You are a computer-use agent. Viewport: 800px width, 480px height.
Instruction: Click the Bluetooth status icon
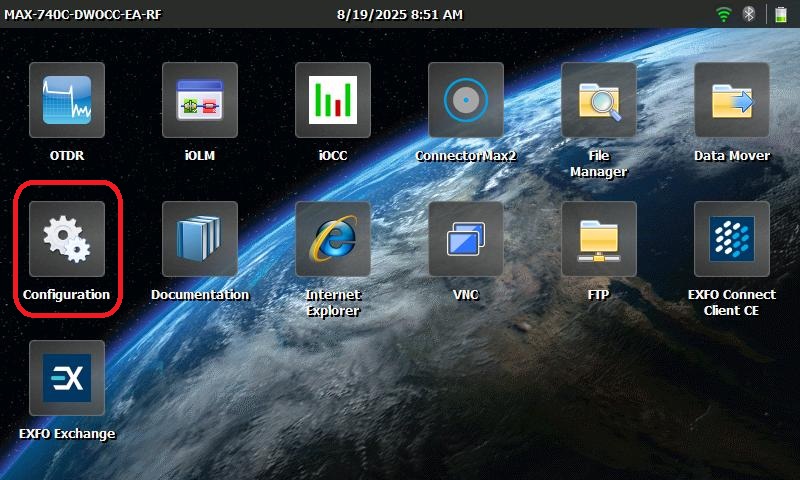(x=749, y=14)
